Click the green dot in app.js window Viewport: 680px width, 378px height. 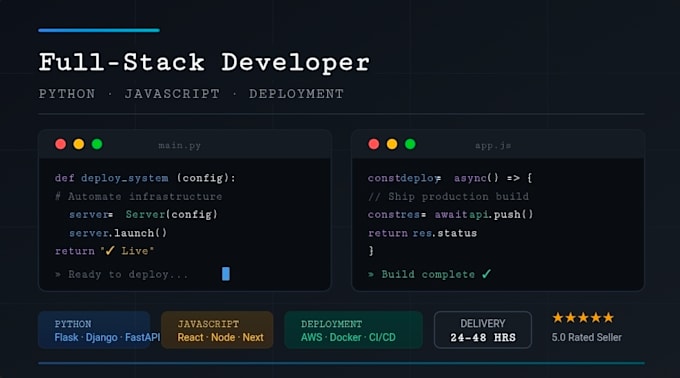(x=410, y=144)
